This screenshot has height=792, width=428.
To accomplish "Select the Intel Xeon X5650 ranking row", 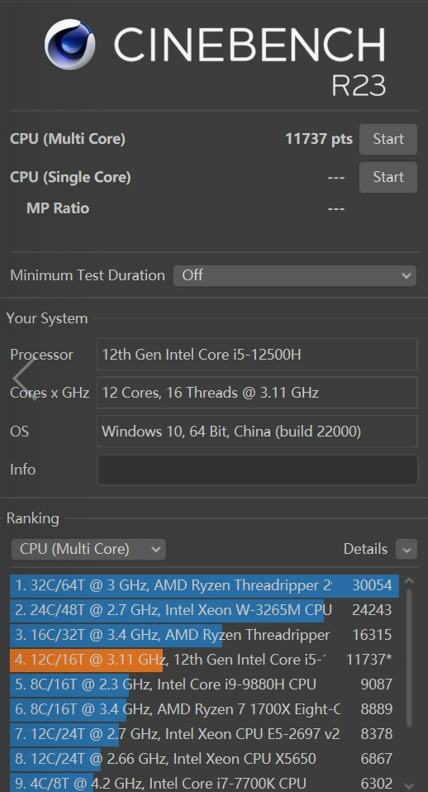I will [x=204, y=759].
